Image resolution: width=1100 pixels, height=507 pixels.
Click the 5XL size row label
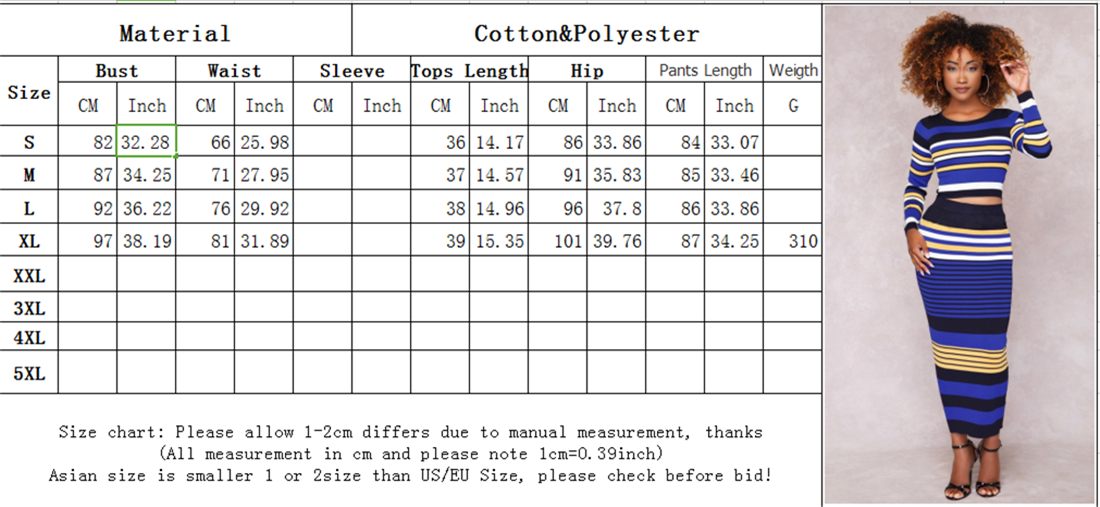coord(29,372)
